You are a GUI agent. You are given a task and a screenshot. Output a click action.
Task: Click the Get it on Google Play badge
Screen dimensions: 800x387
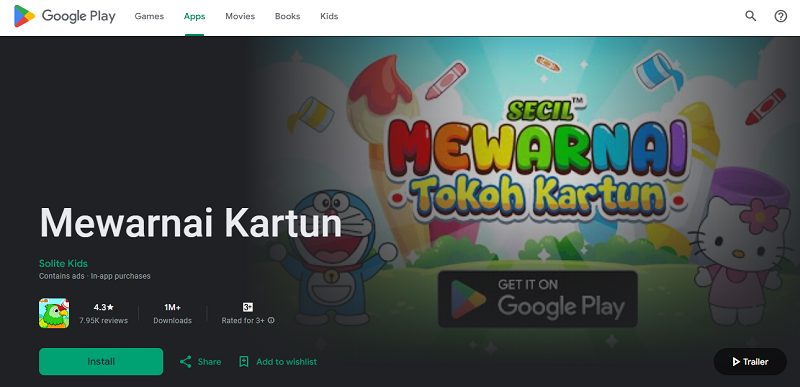(538, 299)
